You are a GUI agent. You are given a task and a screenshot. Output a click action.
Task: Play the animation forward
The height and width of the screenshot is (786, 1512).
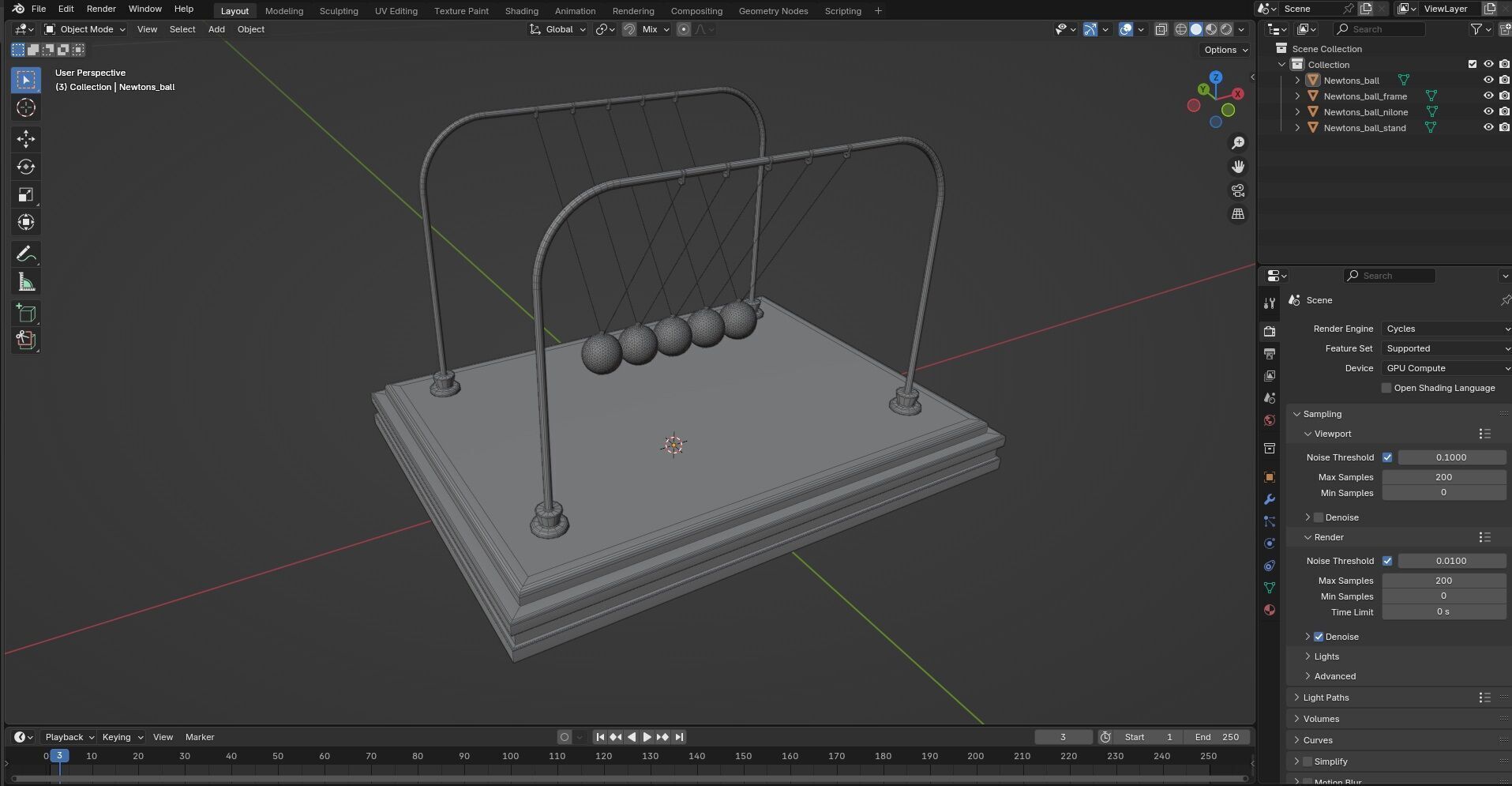pos(647,737)
